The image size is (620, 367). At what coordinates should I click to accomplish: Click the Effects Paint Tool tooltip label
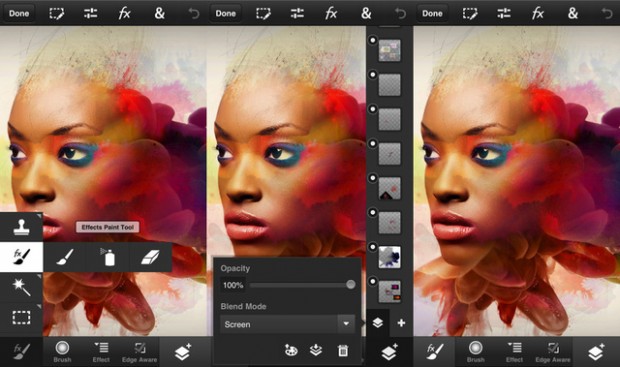(107, 227)
